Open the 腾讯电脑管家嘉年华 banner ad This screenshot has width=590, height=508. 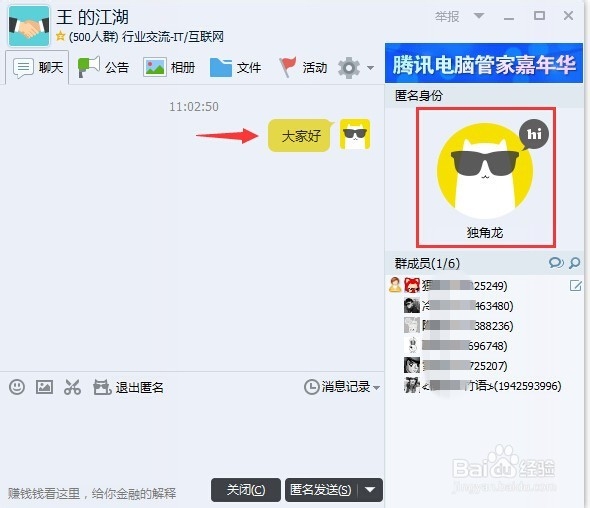[x=484, y=64]
